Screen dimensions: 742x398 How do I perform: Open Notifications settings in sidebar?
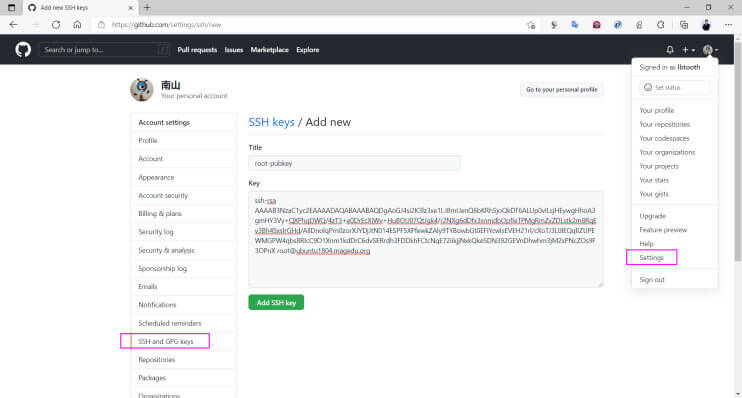(x=184, y=305)
